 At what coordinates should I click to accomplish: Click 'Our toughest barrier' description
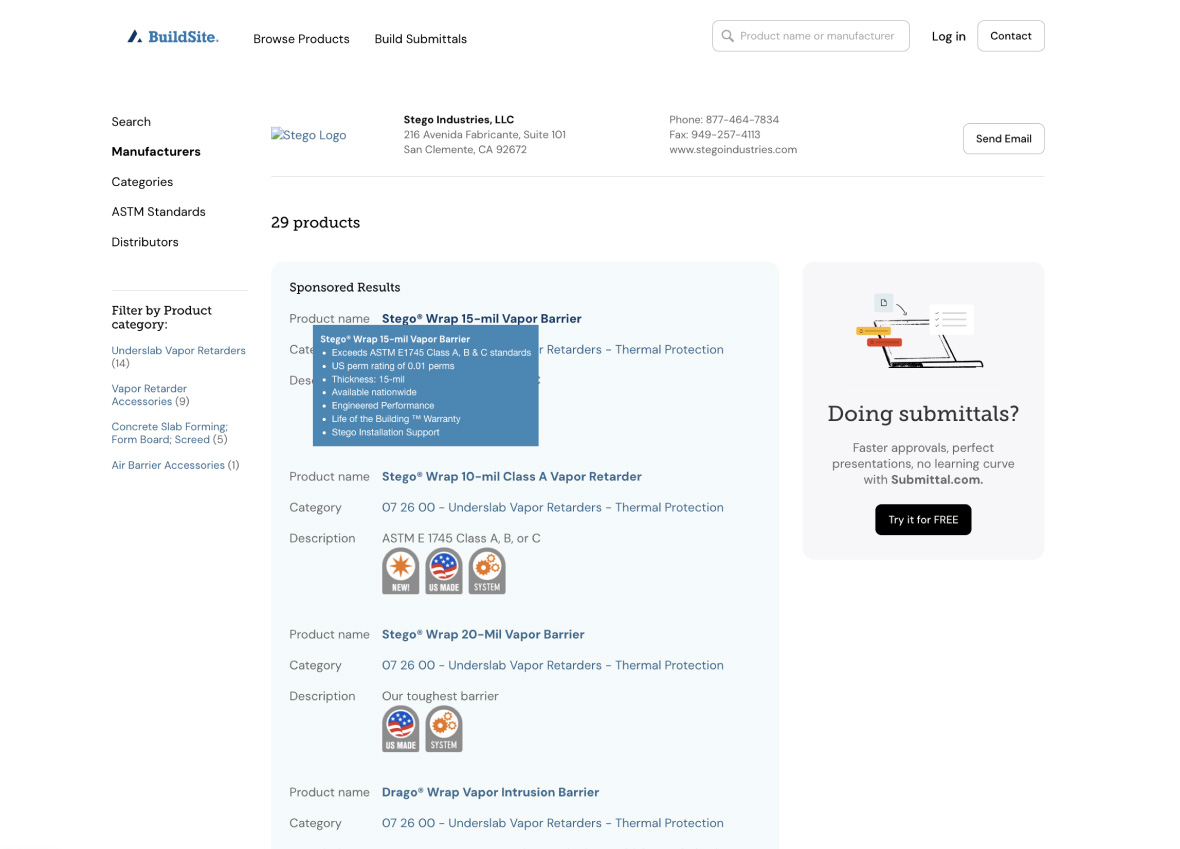439,696
